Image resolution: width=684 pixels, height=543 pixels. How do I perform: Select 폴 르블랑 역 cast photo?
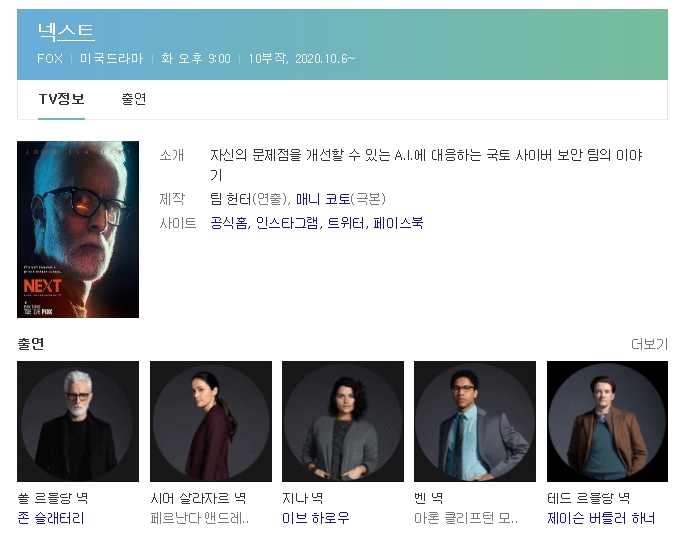[x=78, y=421]
